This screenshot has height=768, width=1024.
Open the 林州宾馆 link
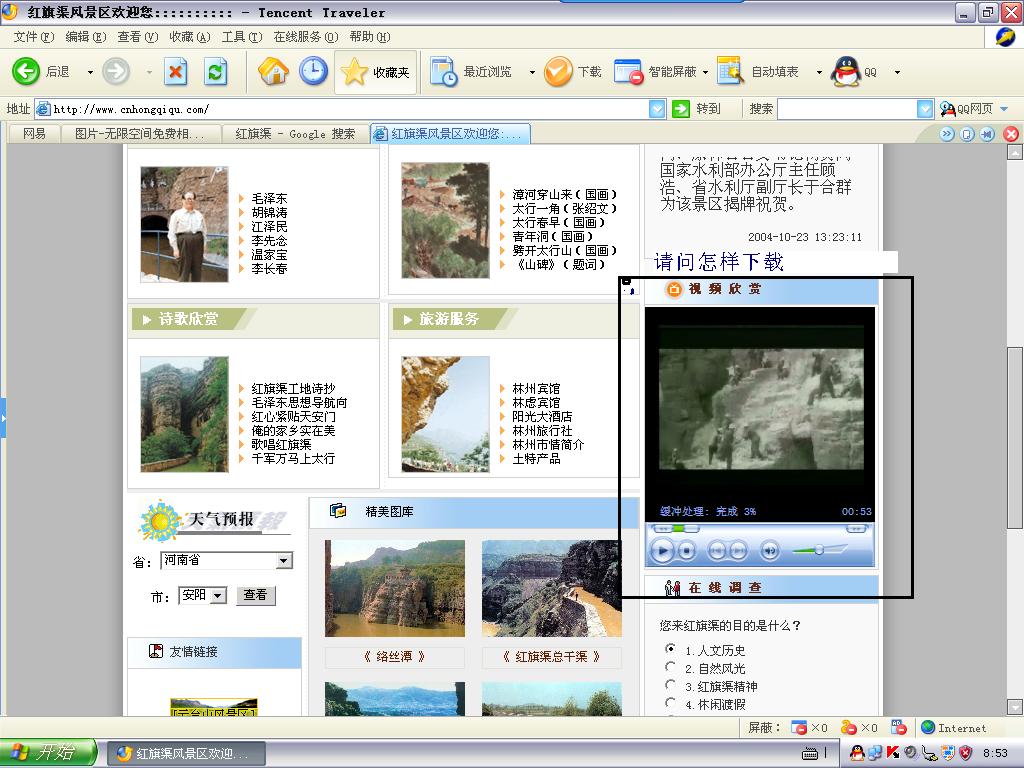click(x=536, y=389)
